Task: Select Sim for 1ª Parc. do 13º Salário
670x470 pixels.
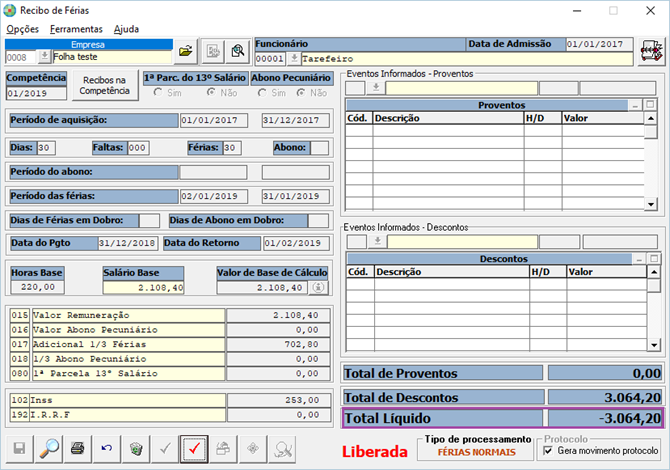Action: tap(159, 92)
